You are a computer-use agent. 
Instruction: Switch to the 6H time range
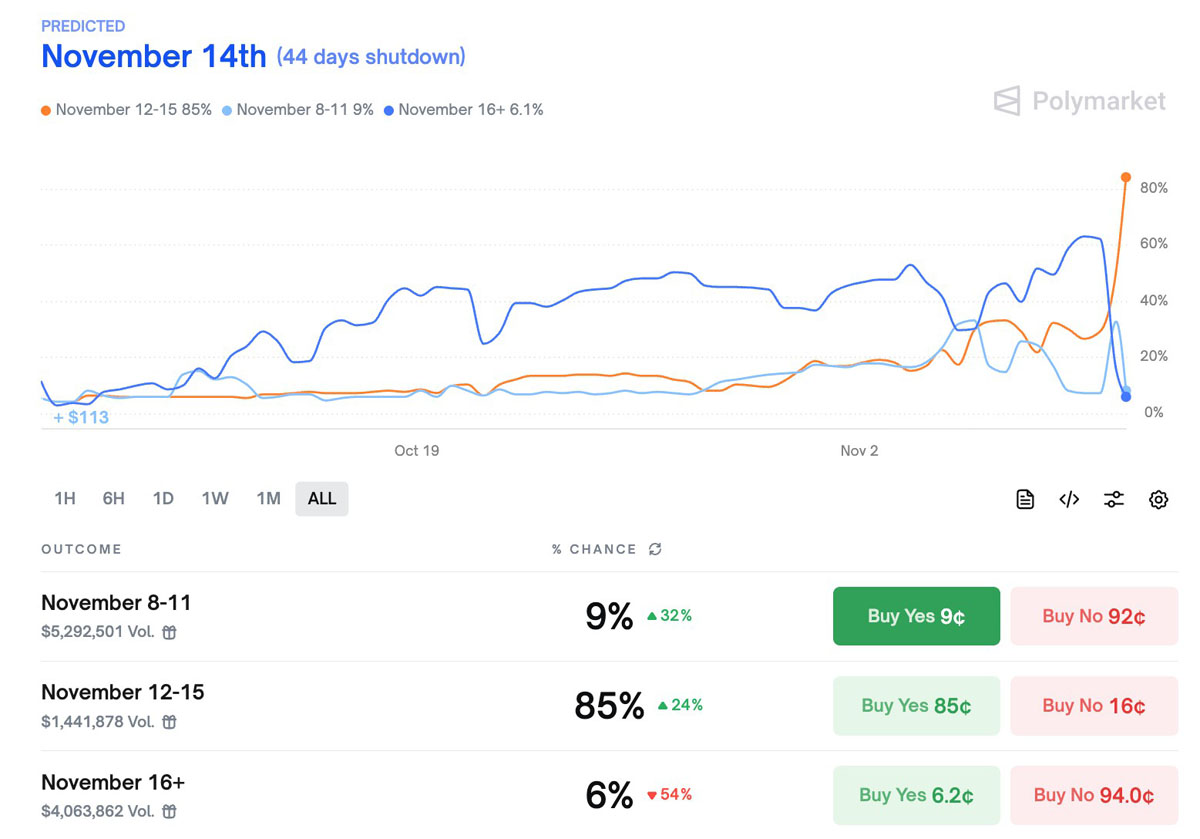114,498
